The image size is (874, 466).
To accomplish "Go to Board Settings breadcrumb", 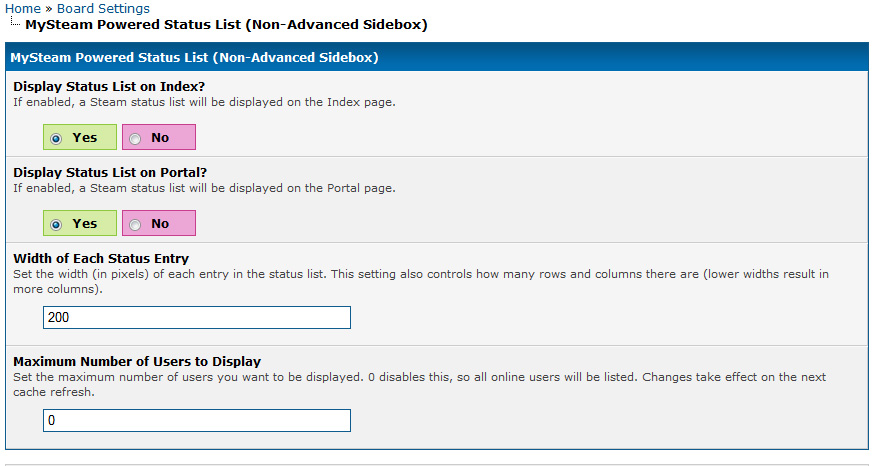I will point(103,9).
